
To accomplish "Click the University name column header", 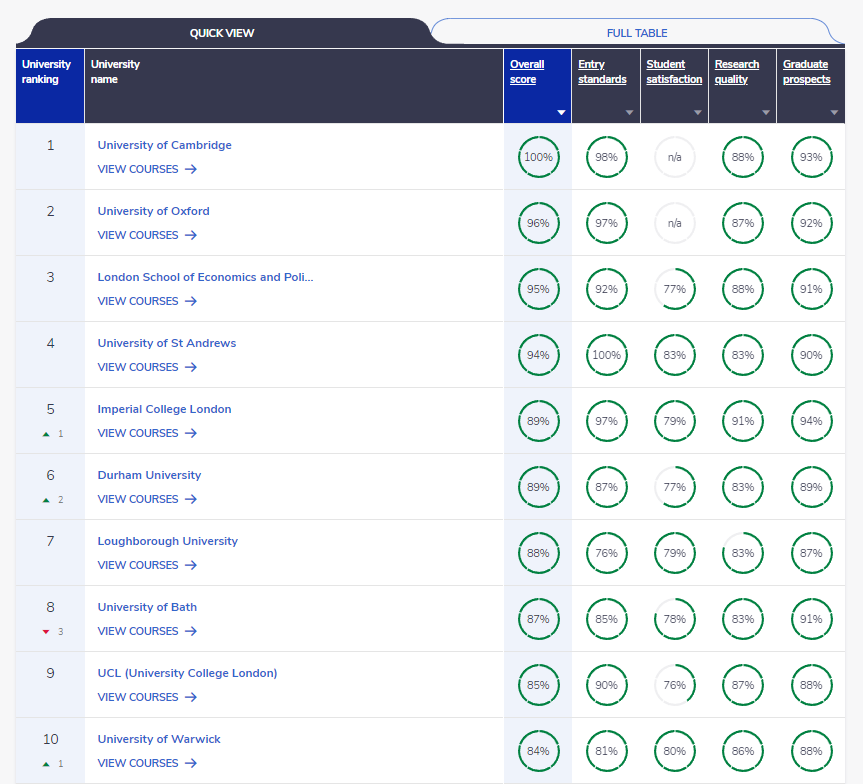I will (x=294, y=86).
